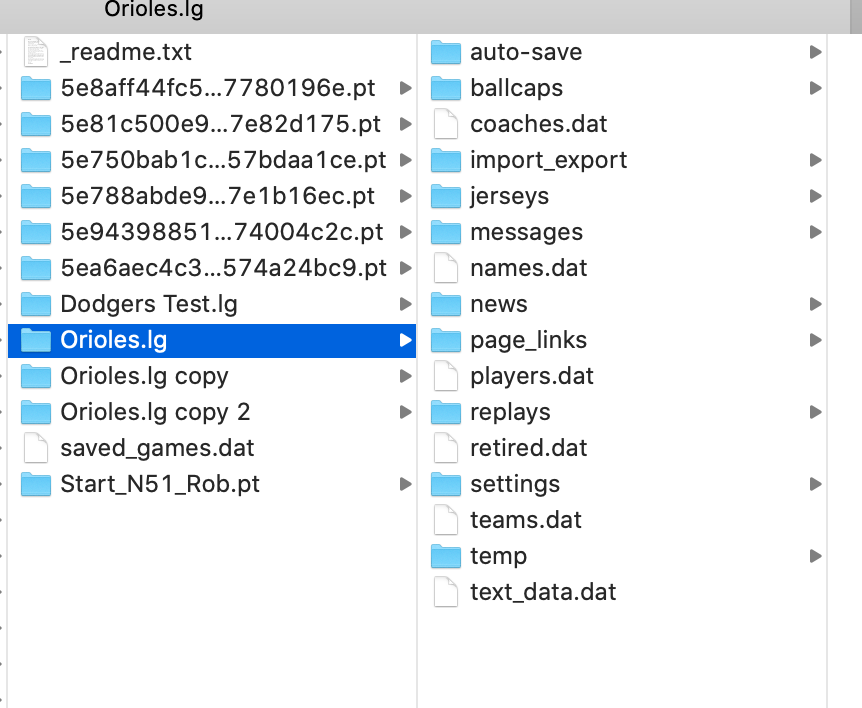Click the ballcaps folder icon
This screenshot has height=708, width=862.
(445, 88)
